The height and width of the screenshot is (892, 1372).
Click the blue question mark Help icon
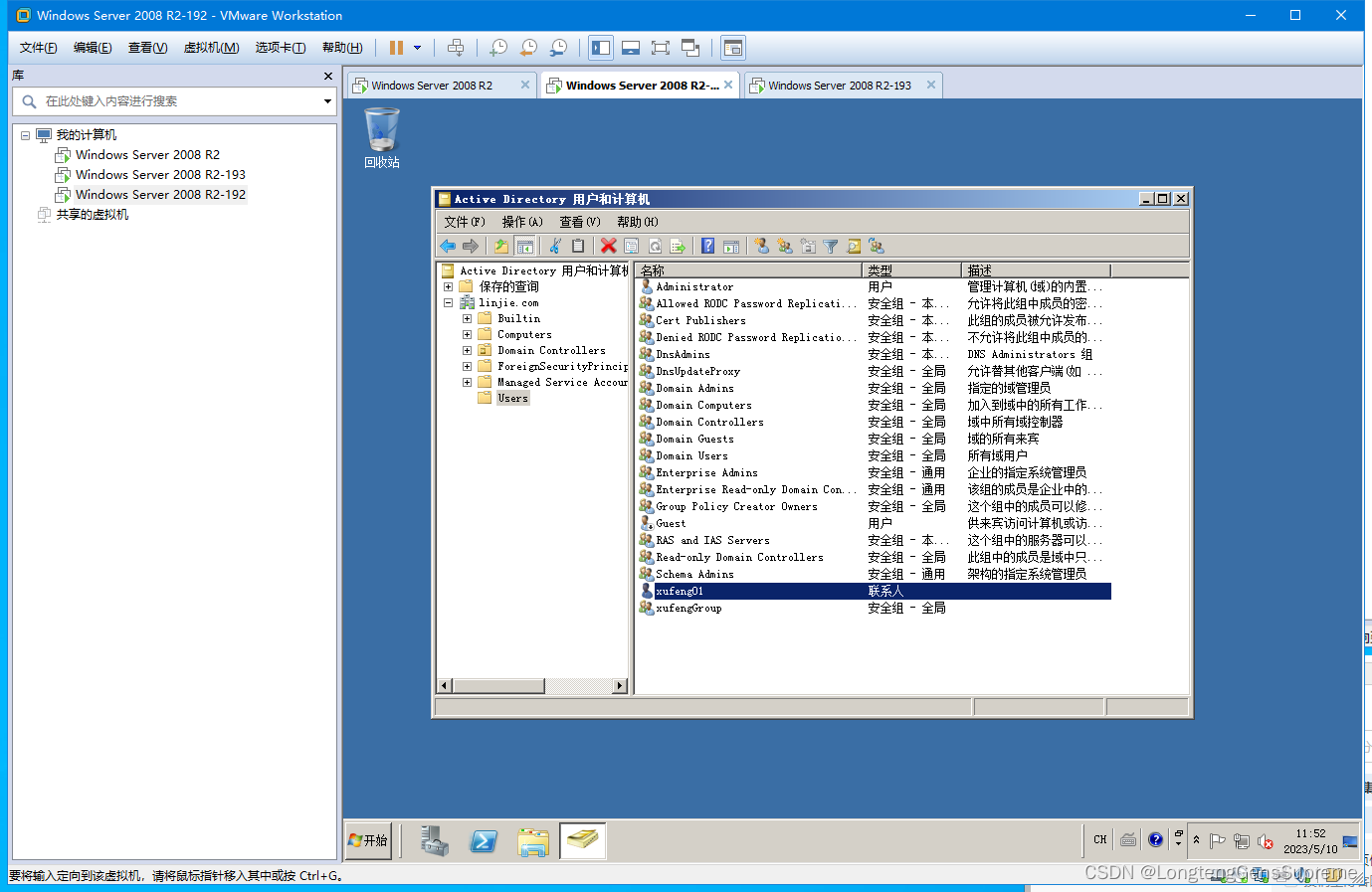tap(707, 246)
